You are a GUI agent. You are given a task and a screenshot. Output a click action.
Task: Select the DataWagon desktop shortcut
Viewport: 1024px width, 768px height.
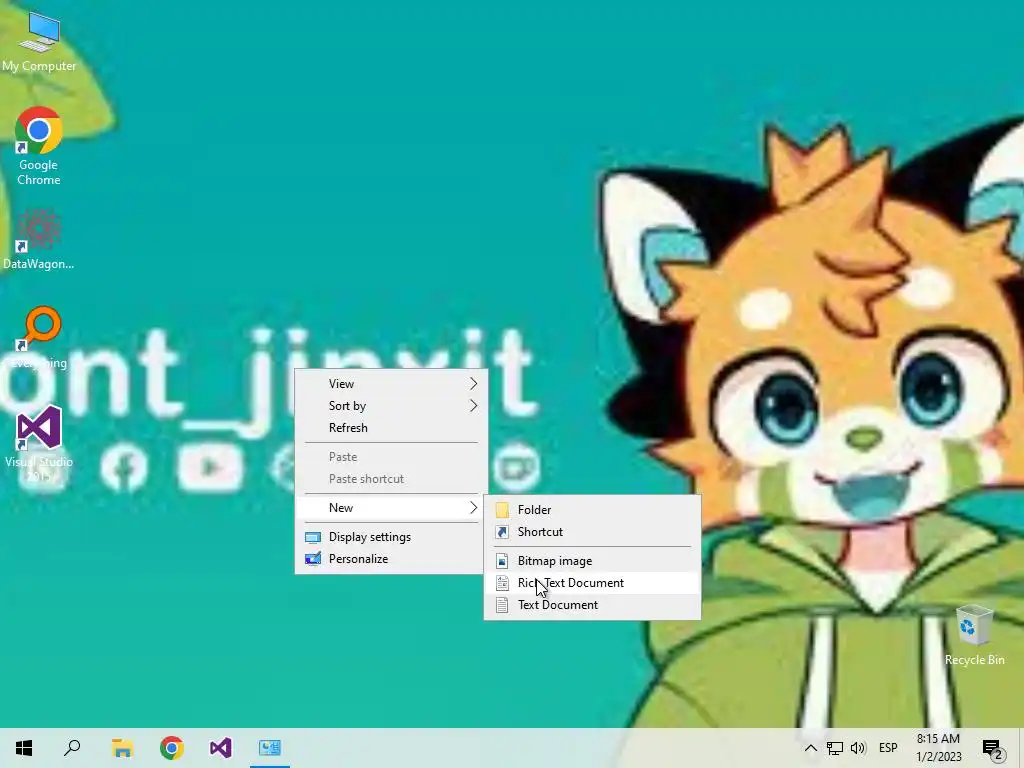tap(39, 239)
